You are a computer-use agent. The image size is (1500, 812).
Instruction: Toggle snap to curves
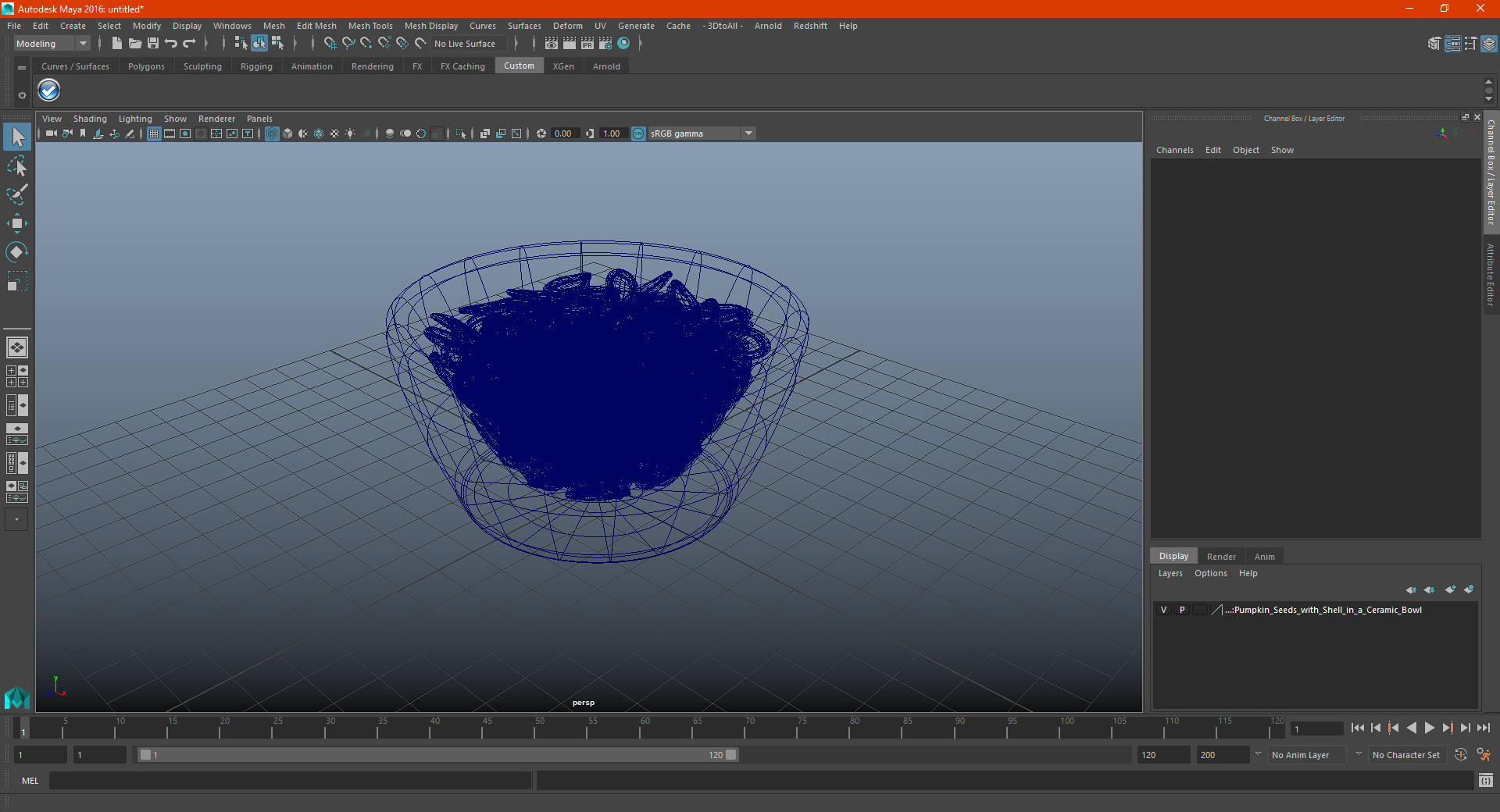pos(348,44)
